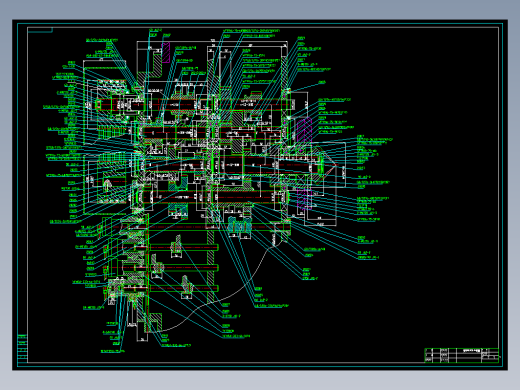Pick the topmost magenta hatched section
The height and width of the screenshot is (390, 520).
166,53
